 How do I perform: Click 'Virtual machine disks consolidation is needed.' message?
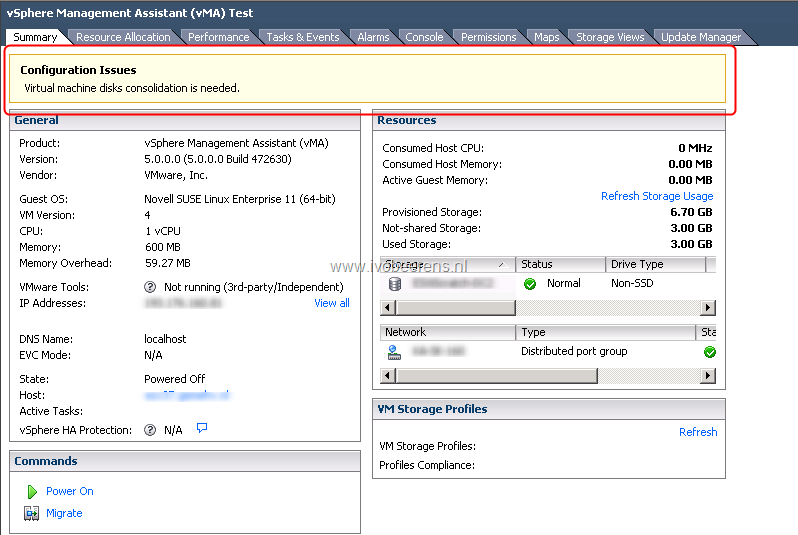(132, 88)
